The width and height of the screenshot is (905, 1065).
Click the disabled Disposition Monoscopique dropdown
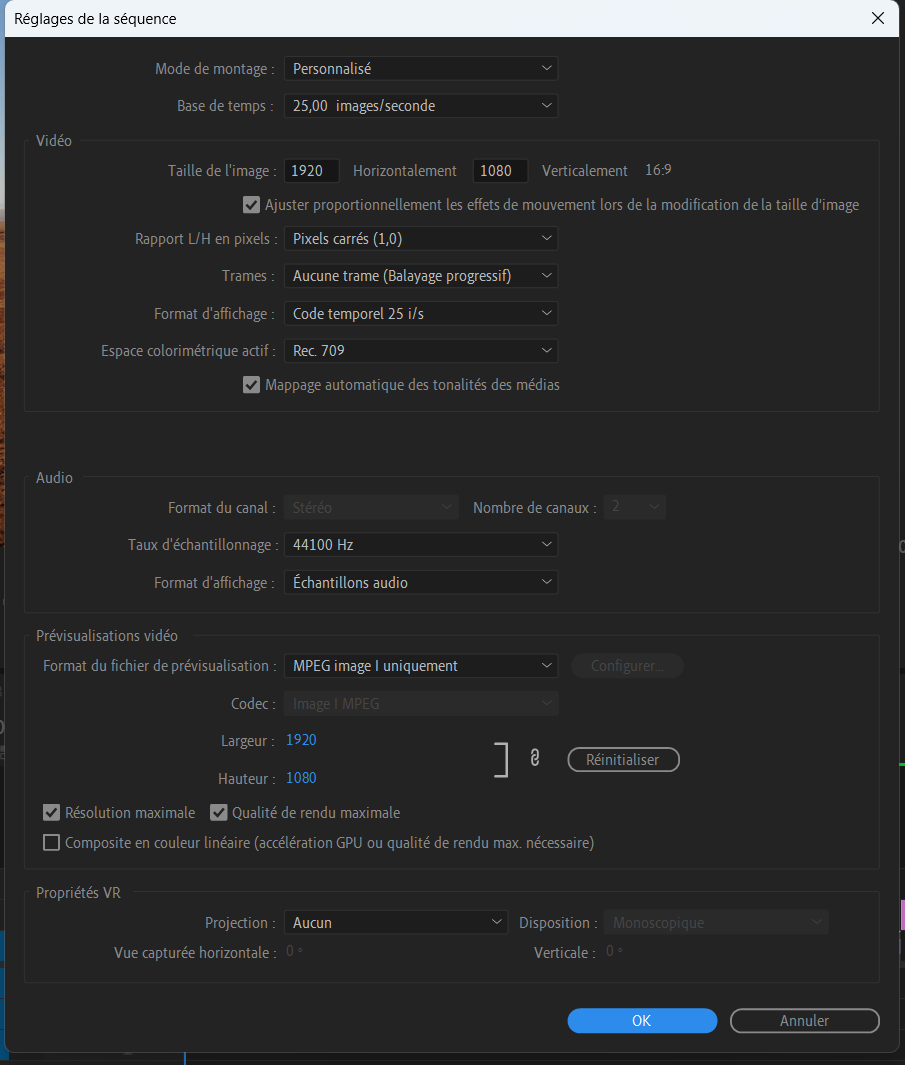tap(716, 922)
